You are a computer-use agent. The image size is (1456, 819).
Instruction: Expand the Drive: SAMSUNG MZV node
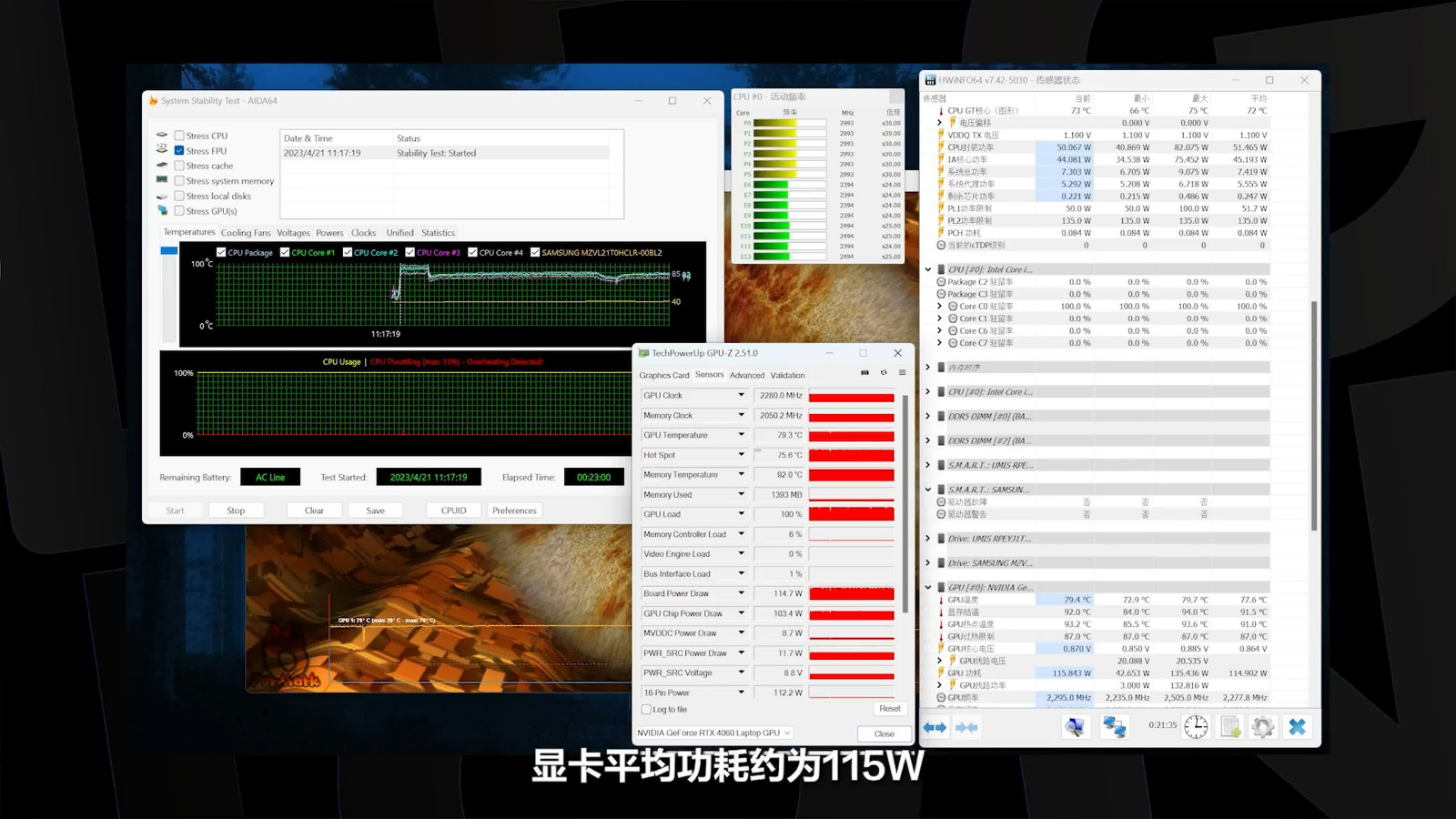(928, 562)
